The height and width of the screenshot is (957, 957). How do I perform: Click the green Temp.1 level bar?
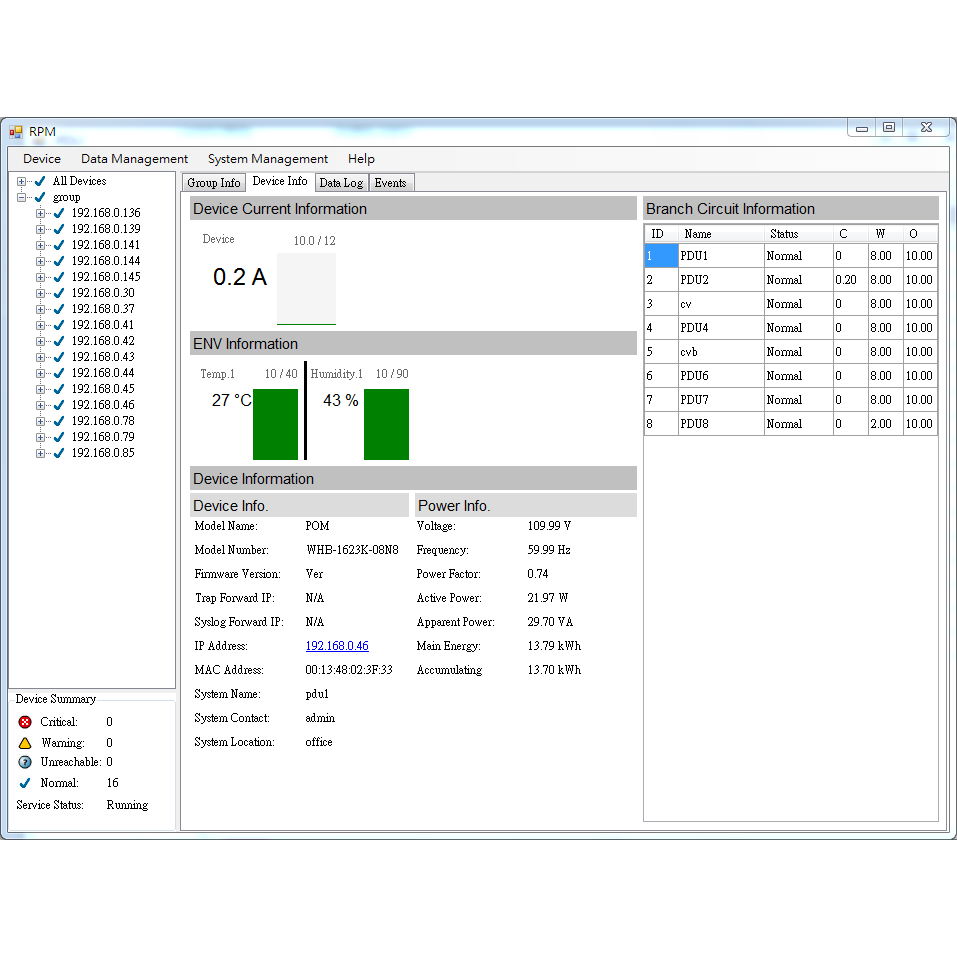click(275, 425)
